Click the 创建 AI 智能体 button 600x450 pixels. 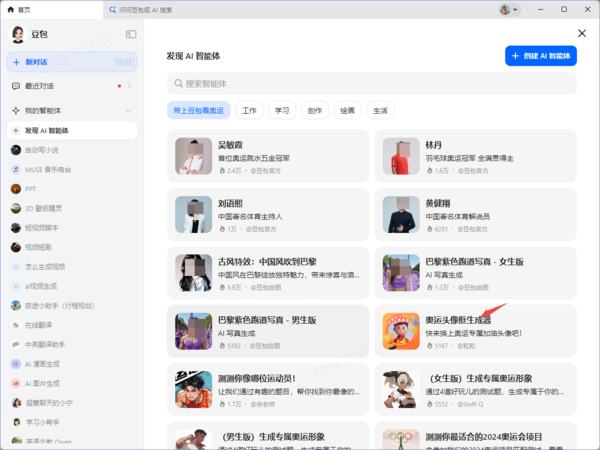tap(541, 56)
